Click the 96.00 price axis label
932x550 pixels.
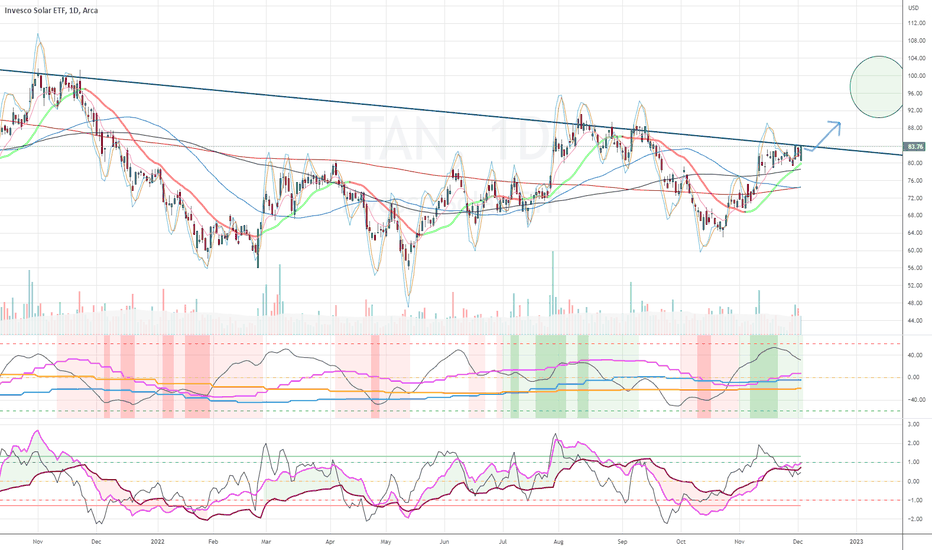click(915, 93)
